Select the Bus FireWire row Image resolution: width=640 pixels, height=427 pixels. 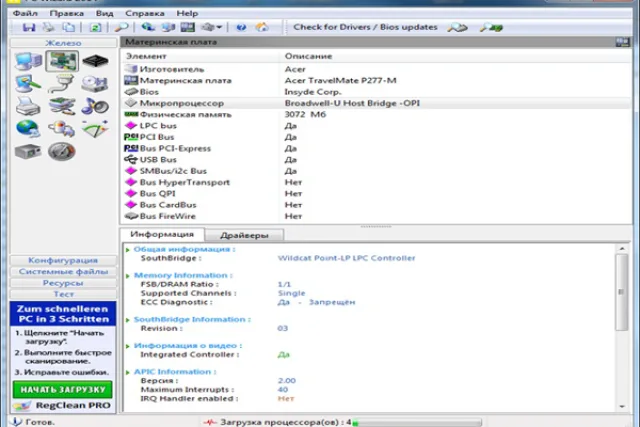[376, 216]
